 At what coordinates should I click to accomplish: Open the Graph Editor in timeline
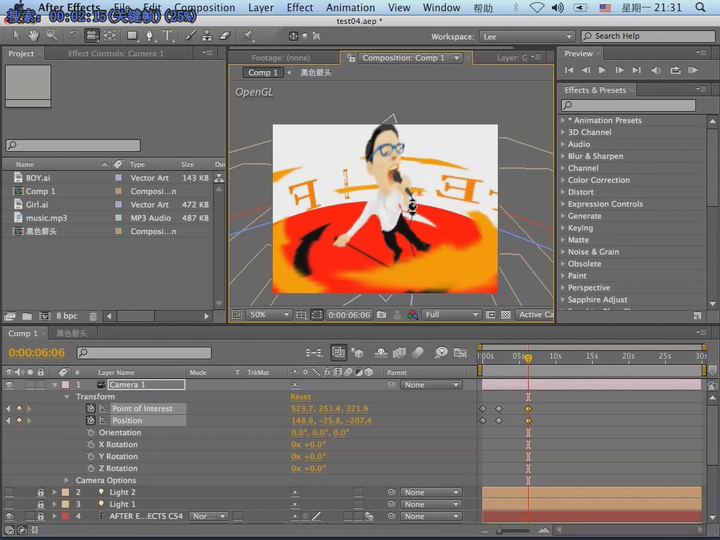tap(460, 352)
